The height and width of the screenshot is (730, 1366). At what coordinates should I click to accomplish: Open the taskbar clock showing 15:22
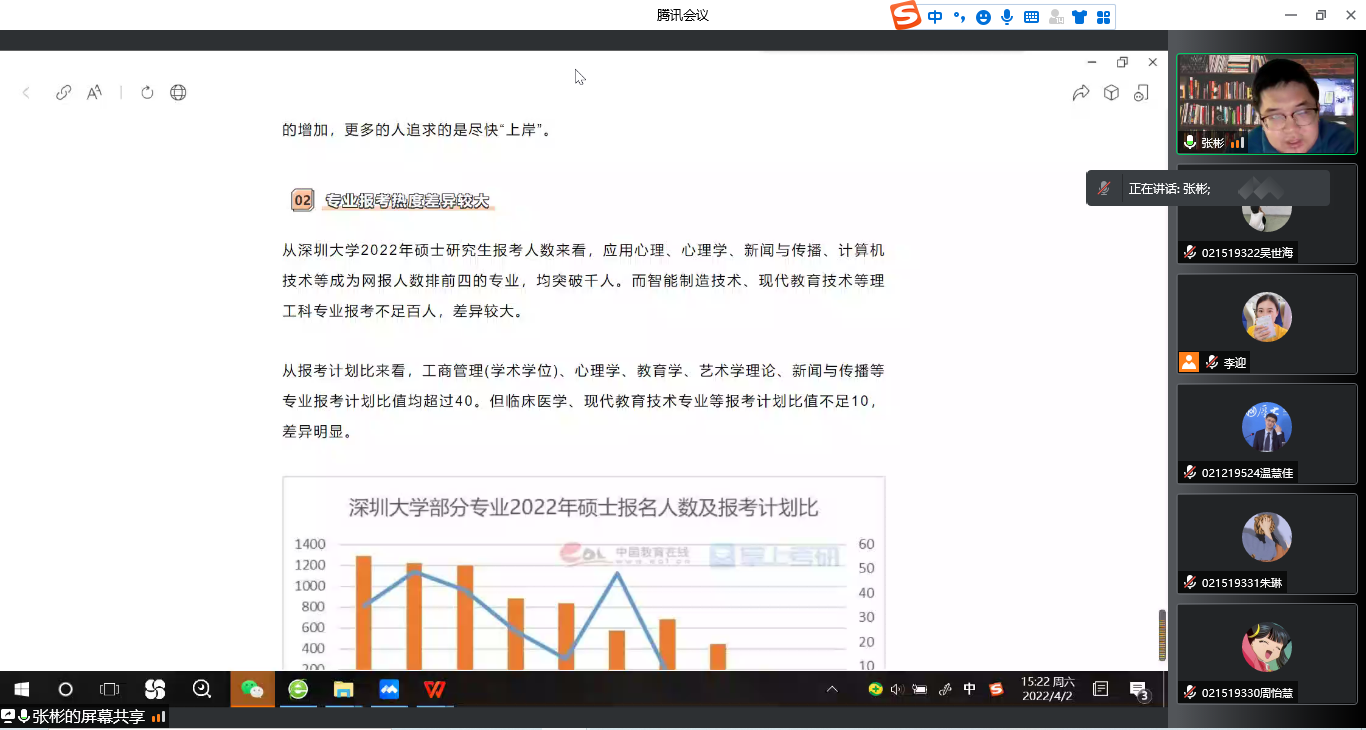1048,689
